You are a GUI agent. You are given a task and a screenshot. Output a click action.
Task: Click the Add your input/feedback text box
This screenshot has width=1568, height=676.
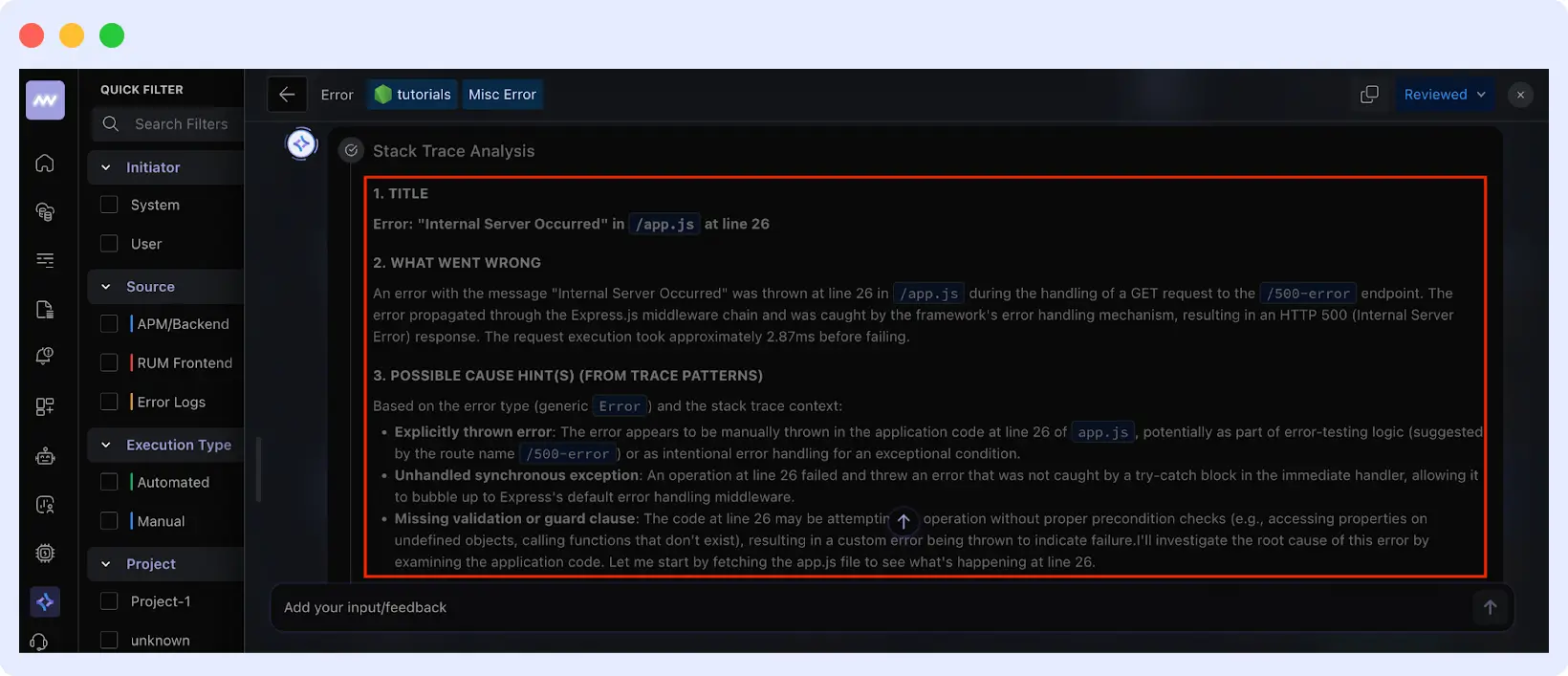point(860,607)
